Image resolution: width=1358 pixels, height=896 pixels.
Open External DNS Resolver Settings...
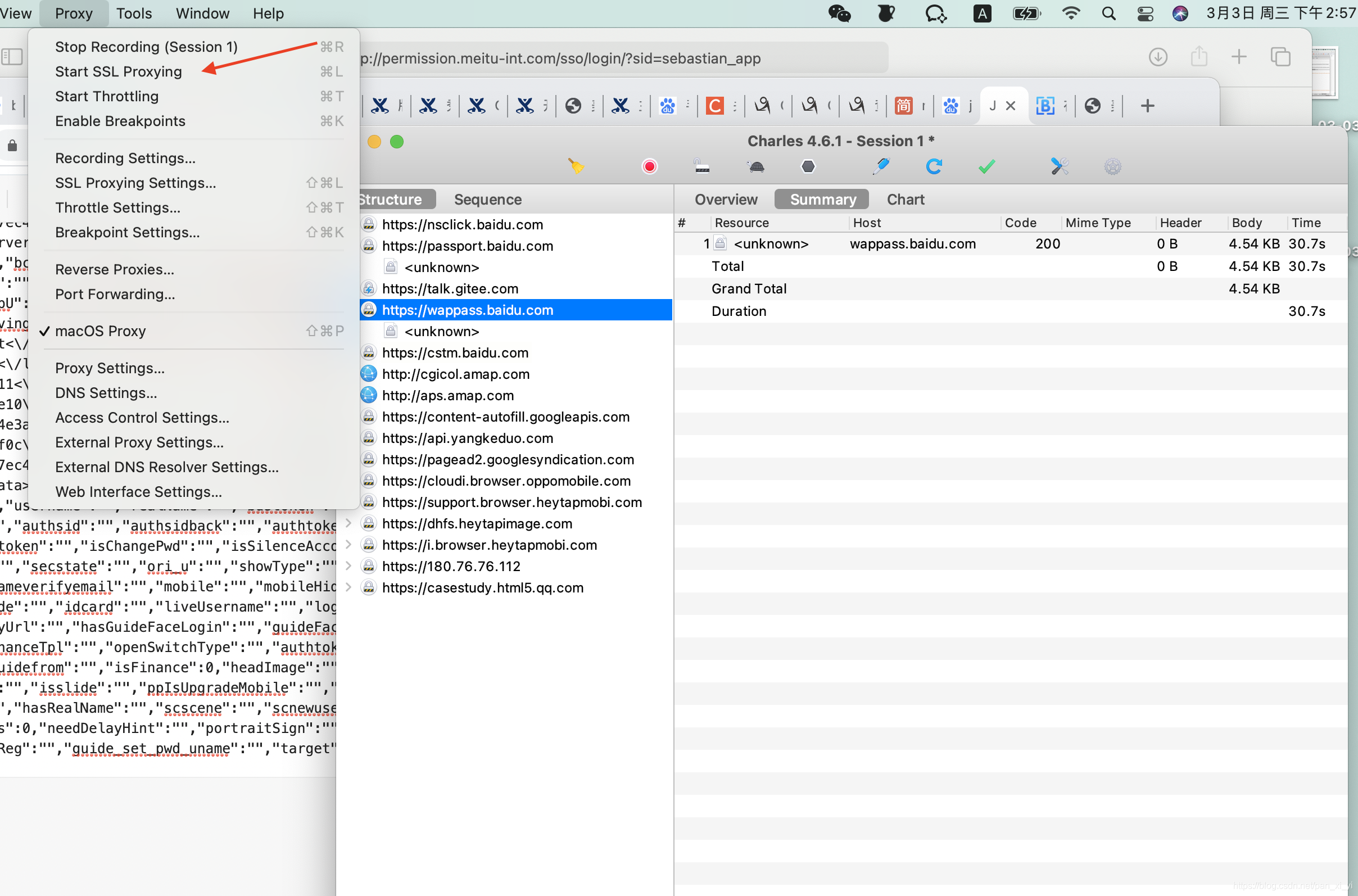click(194, 468)
